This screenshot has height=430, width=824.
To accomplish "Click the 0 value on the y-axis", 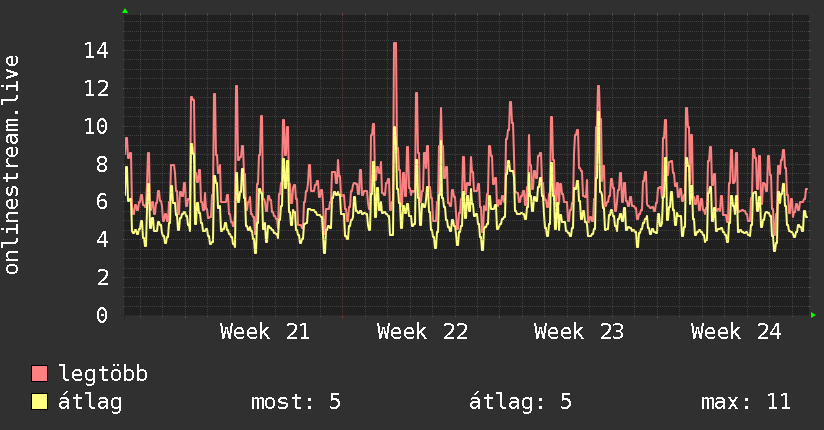I will coord(102,315).
